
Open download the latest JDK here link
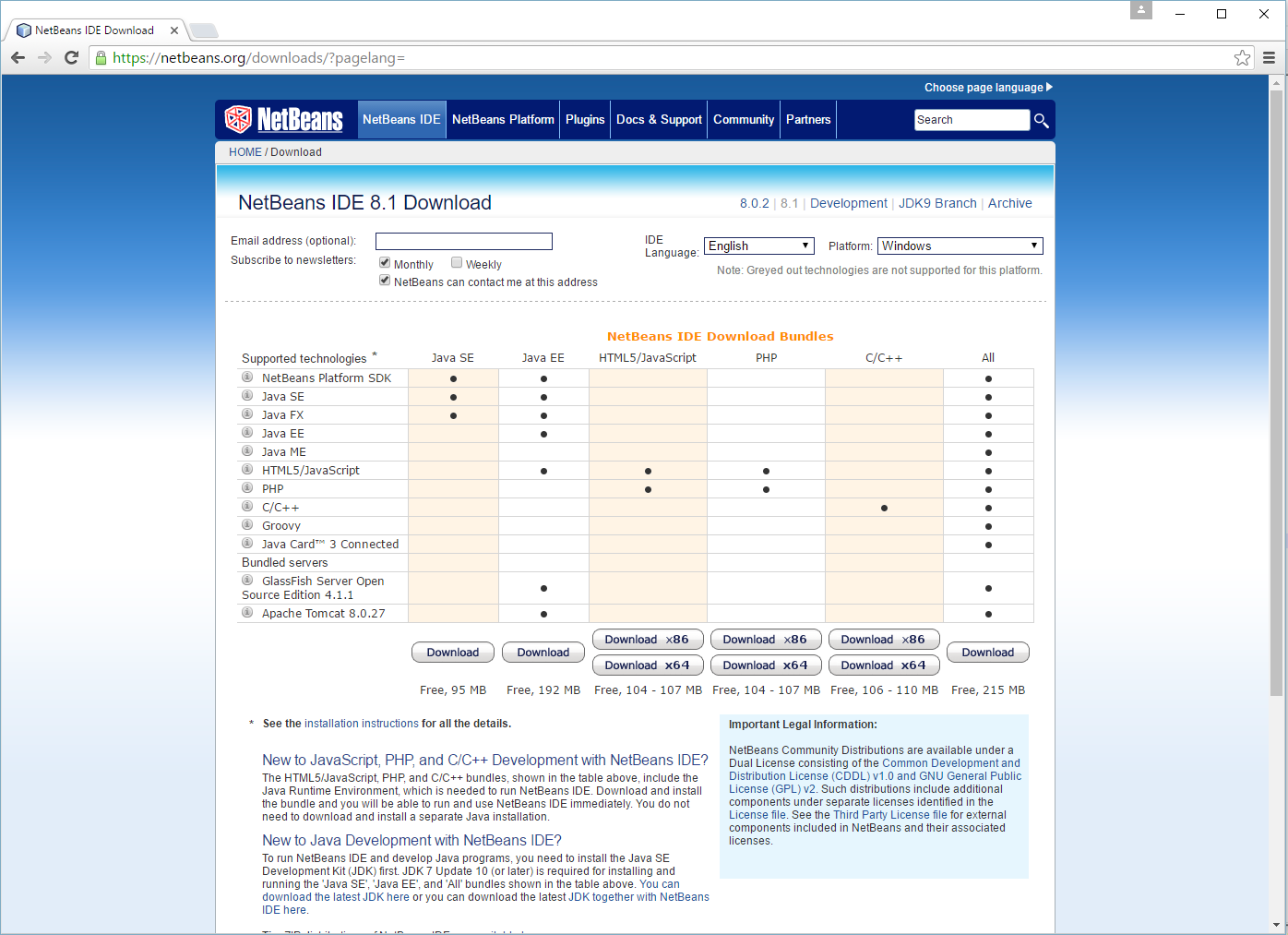tap(336, 897)
